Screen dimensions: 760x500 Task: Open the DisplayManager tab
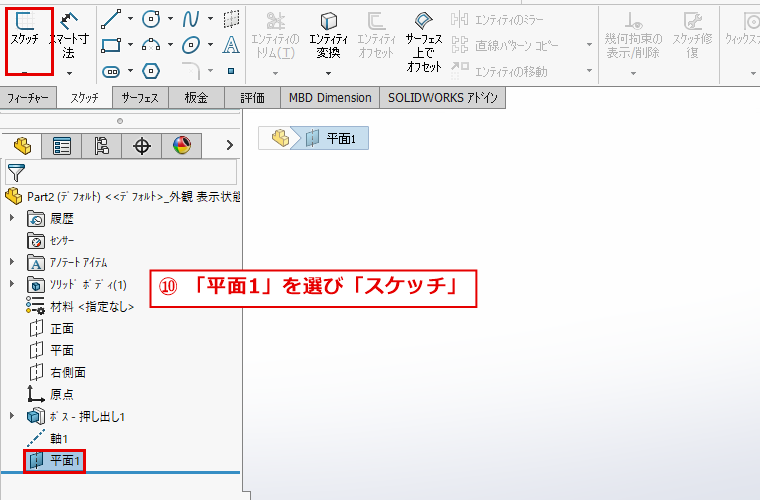[x=182, y=145]
